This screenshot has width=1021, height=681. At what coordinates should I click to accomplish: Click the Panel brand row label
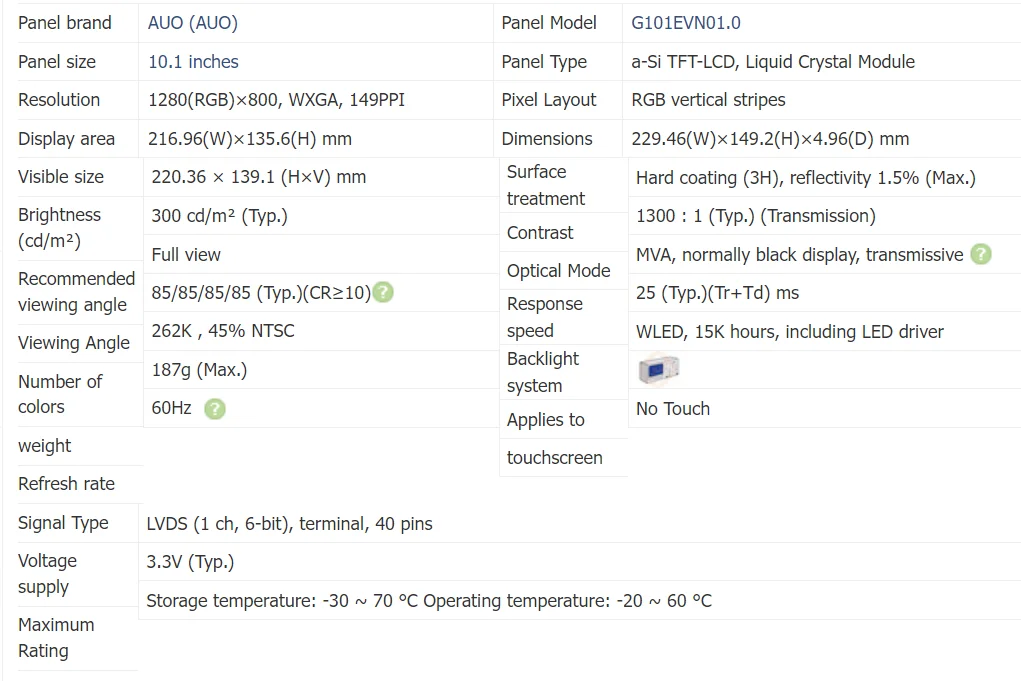pyautogui.click(x=65, y=23)
